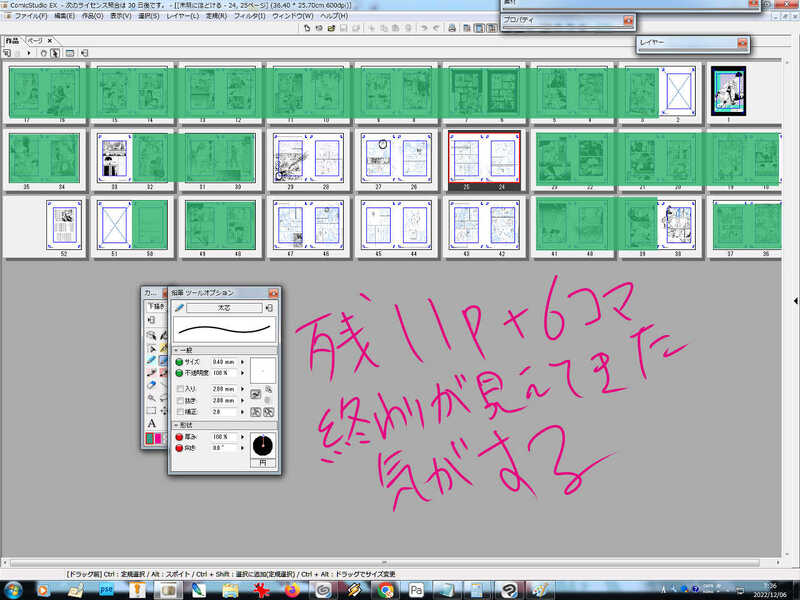This screenshot has width=800, height=600.
Task: Open the 抜き value slider arrow
Action: (242, 401)
